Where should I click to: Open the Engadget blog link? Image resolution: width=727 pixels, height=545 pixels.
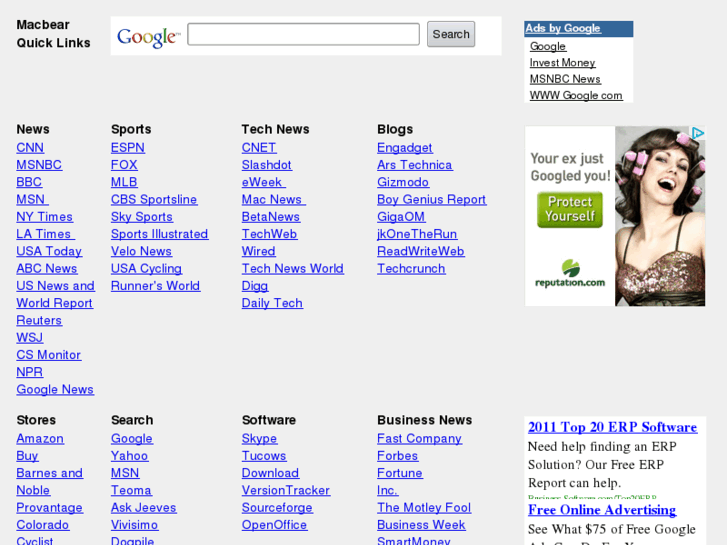click(405, 147)
